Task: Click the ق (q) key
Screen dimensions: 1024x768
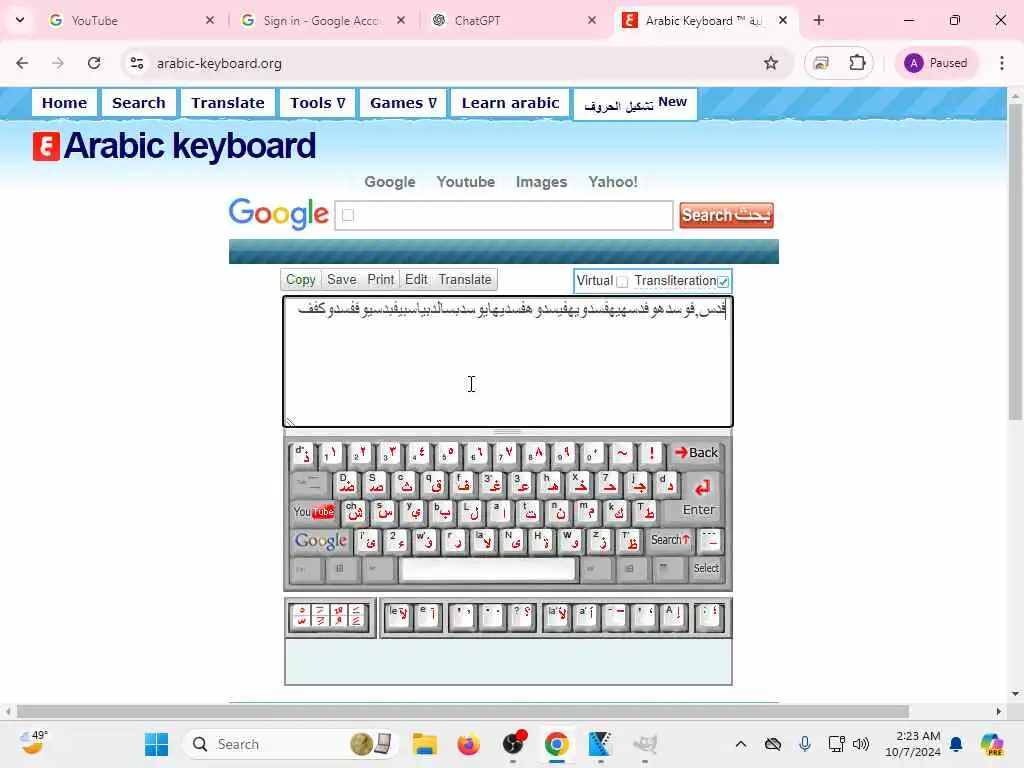Action: click(434, 484)
